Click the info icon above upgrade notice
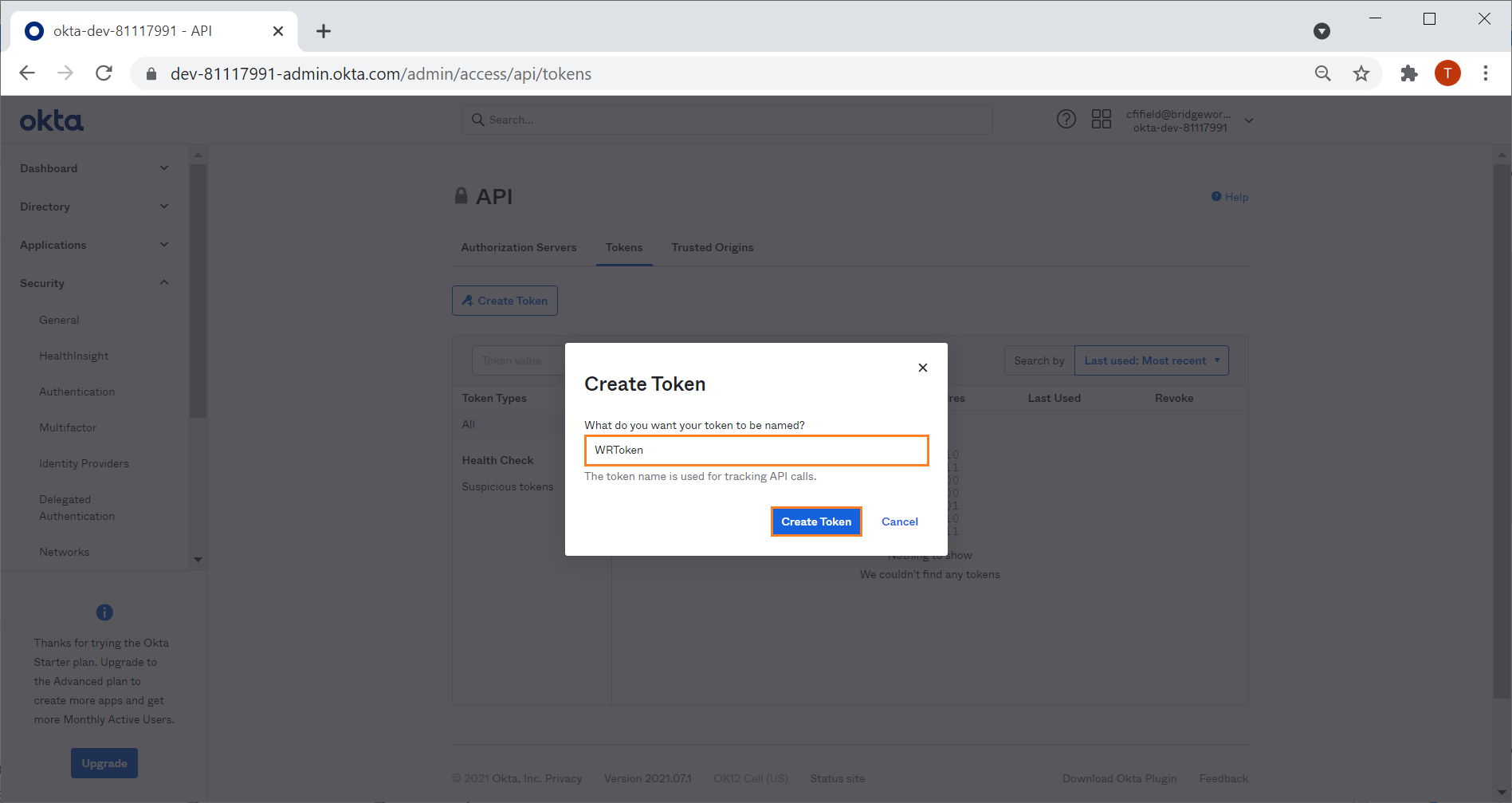The width and height of the screenshot is (1512, 803). tap(104, 612)
